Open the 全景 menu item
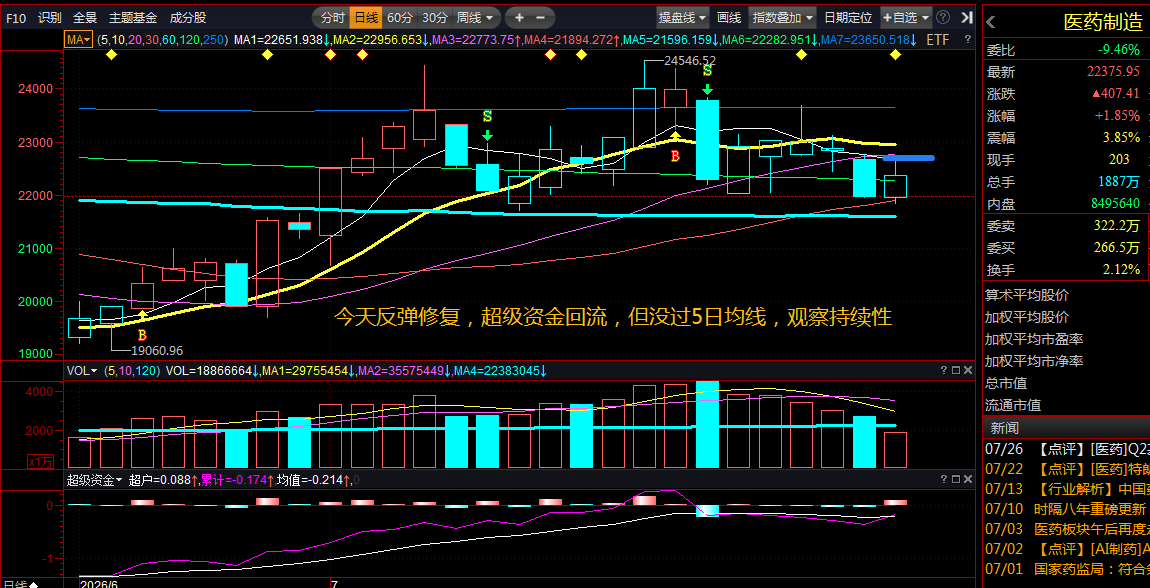 click(85, 18)
